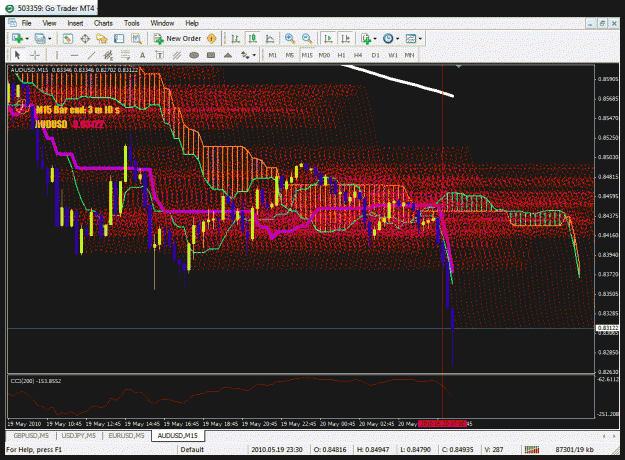625x460 pixels.
Task: Switch chart to Bar Chart style
Action: (x=235, y=39)
